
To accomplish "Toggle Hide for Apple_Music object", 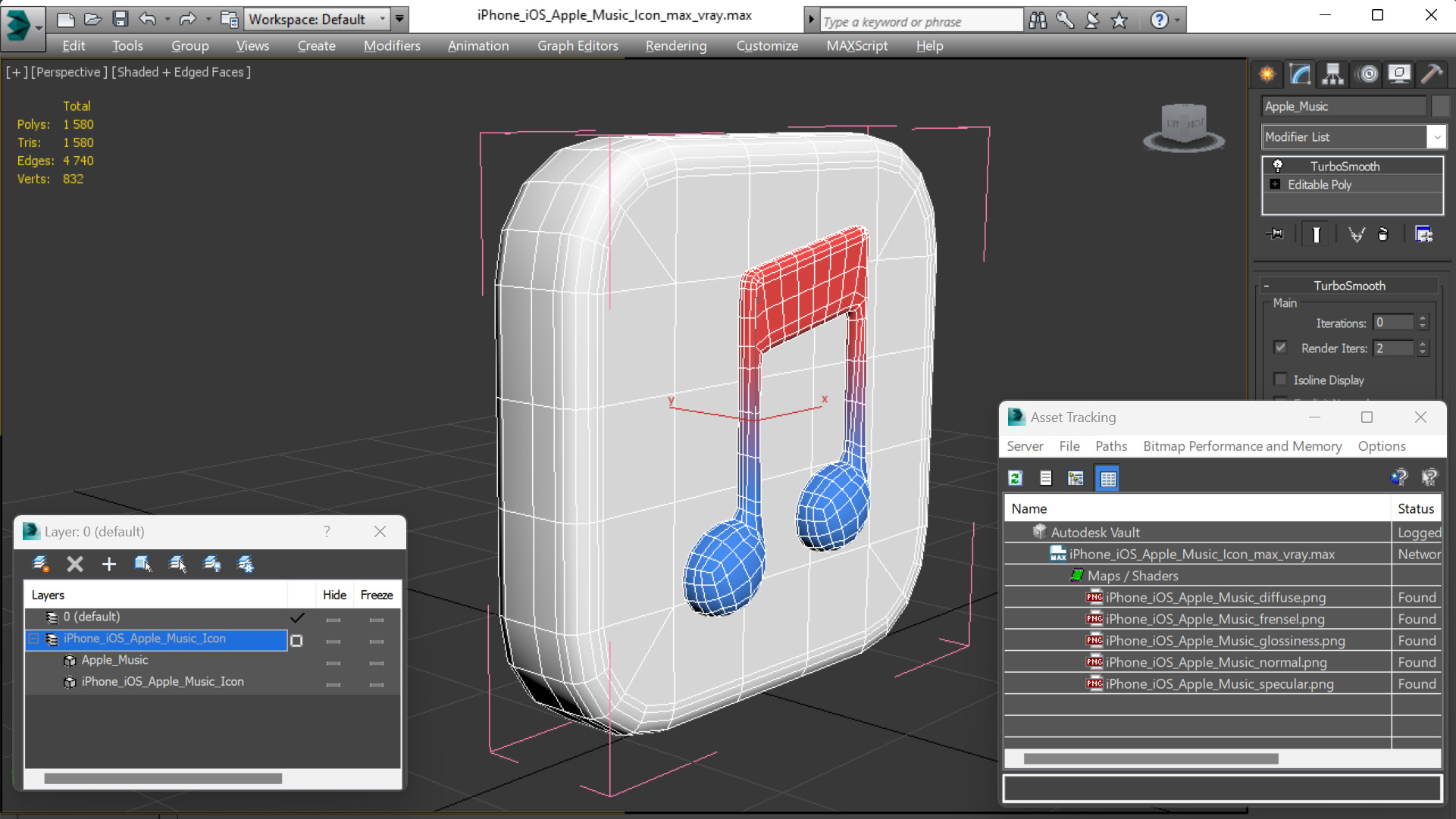I will 333,663.
